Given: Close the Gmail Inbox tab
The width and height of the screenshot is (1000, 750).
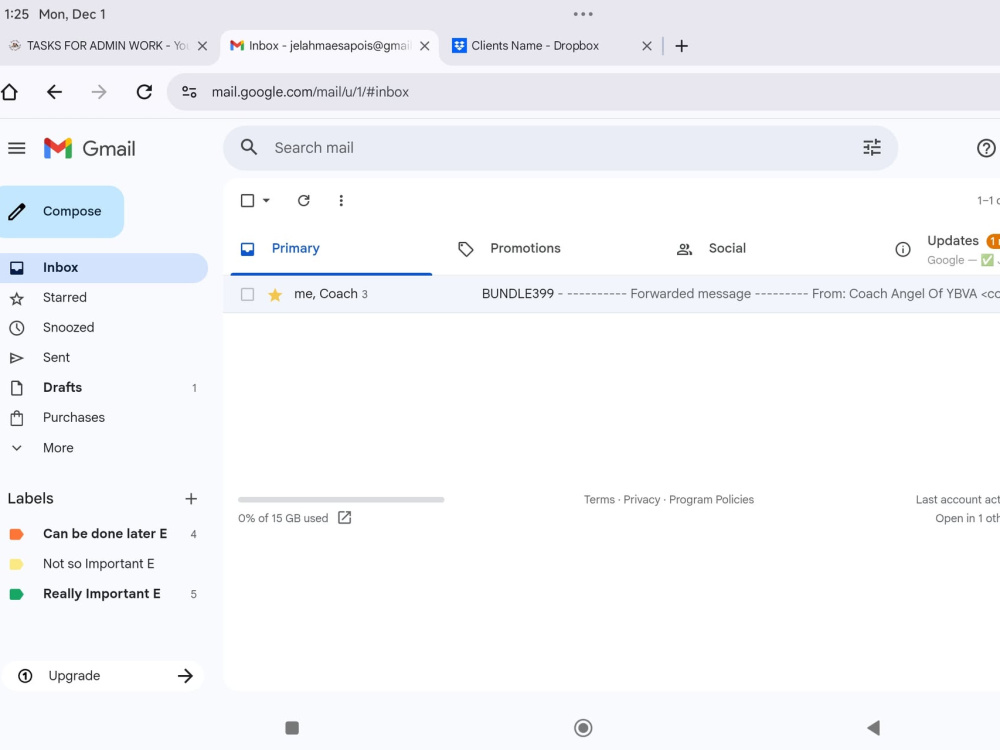Looking at the screenshot, I should click(x=425, y=46).
